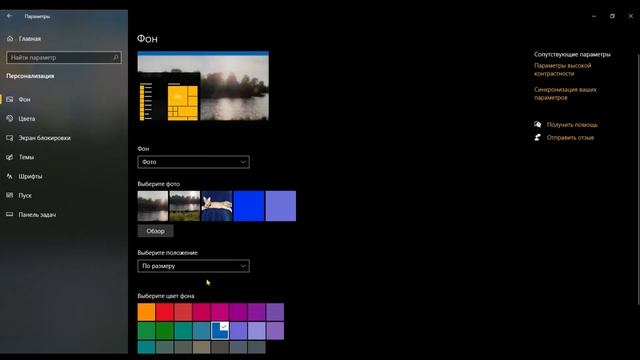Image resolution: width=640 pixels, height=360 pixels.
Task: Click the Получить помощь chat bubble icon
Action: point(538,124)
